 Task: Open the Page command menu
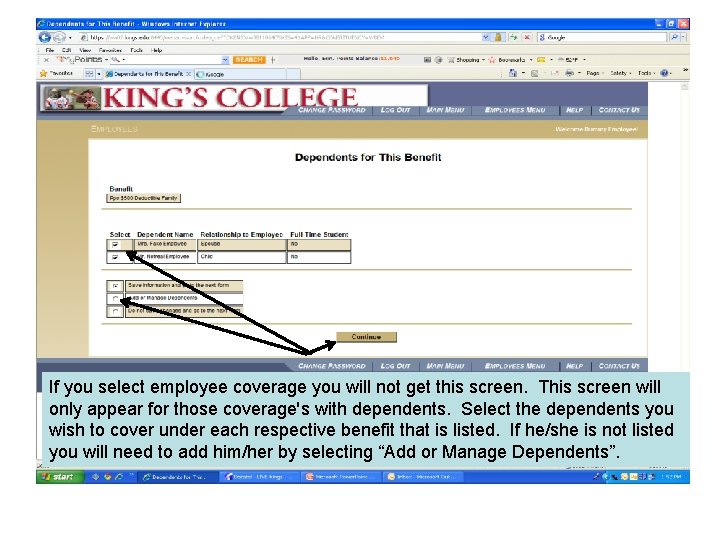tap(595, 73)
